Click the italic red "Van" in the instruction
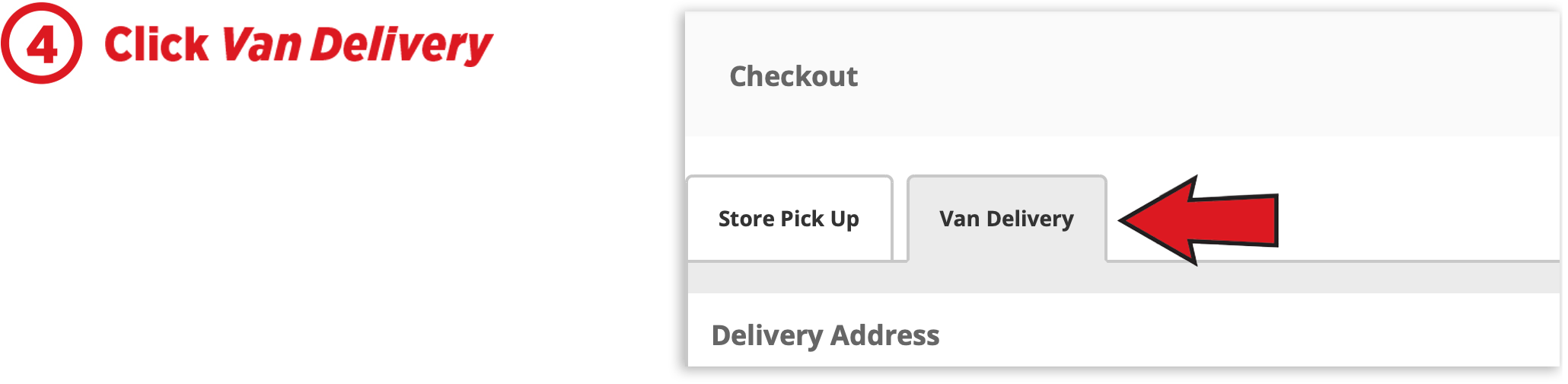 (262, 44)
